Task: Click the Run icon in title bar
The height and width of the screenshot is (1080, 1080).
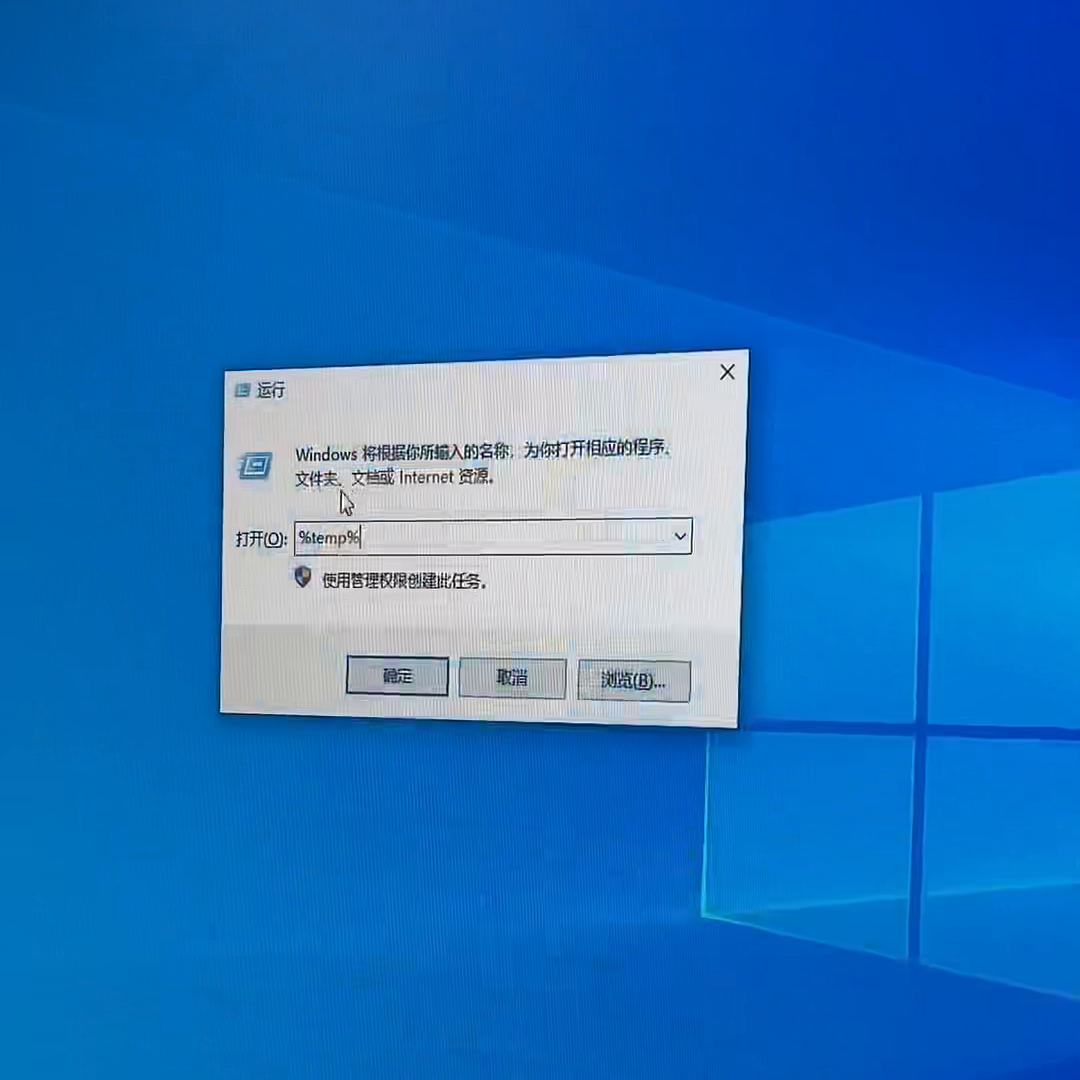Action: pyautogui.click(x=242, y=391)
